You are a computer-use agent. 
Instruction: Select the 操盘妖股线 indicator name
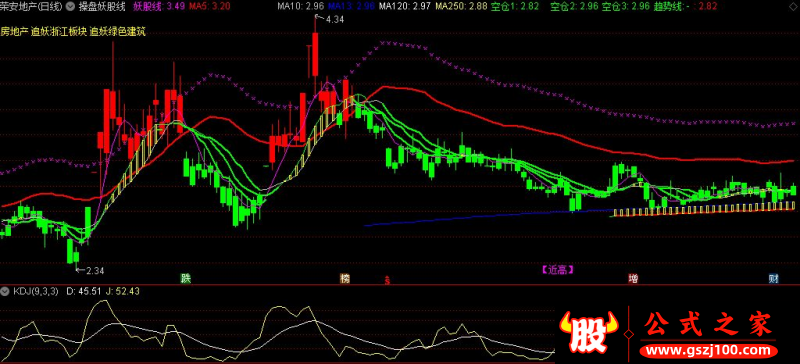[102, 7]
